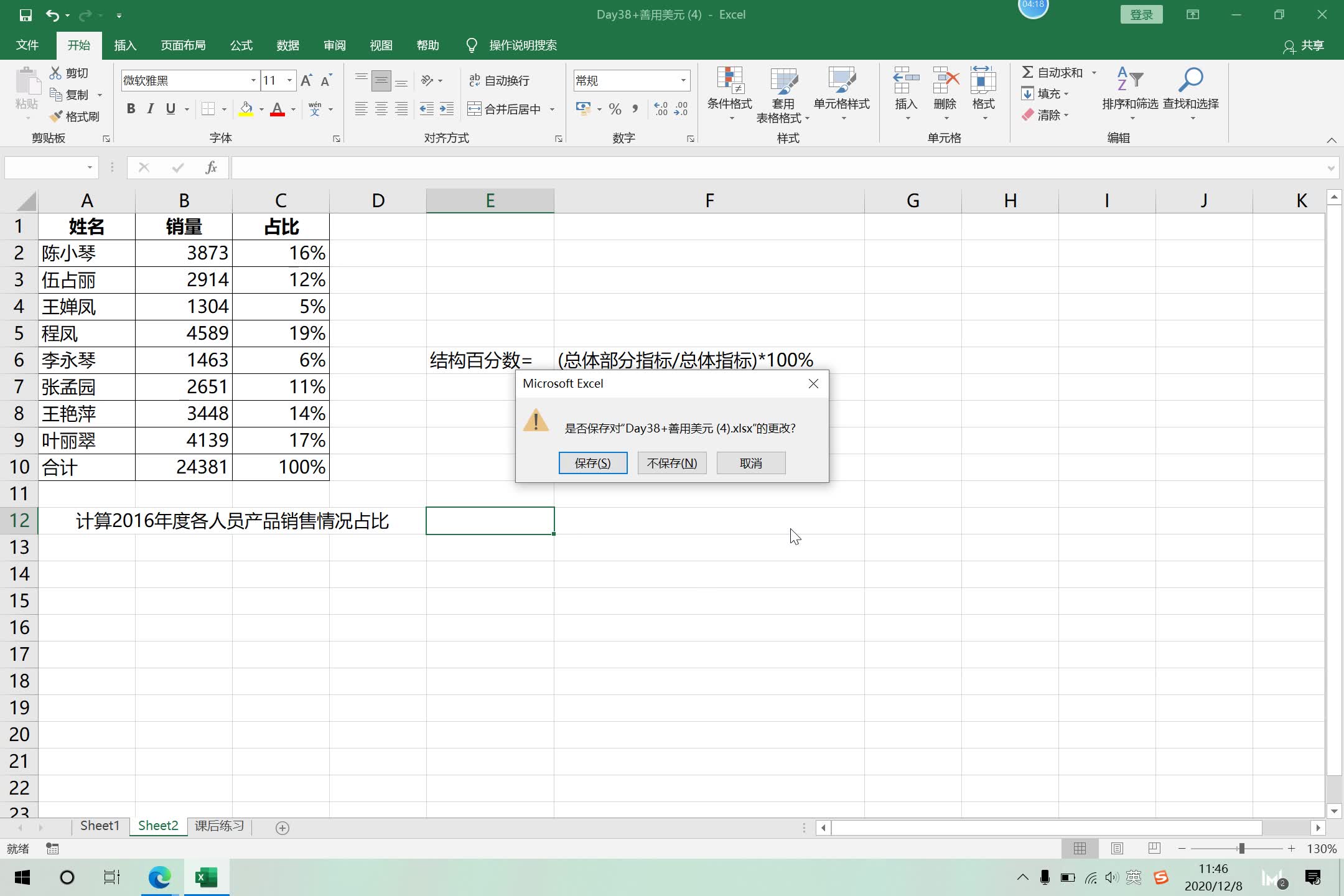Image resolution: width=1344 pixels, height=896 pixels.
Task: Open the number format dropdown (常规)
Action: pos(683,80)
